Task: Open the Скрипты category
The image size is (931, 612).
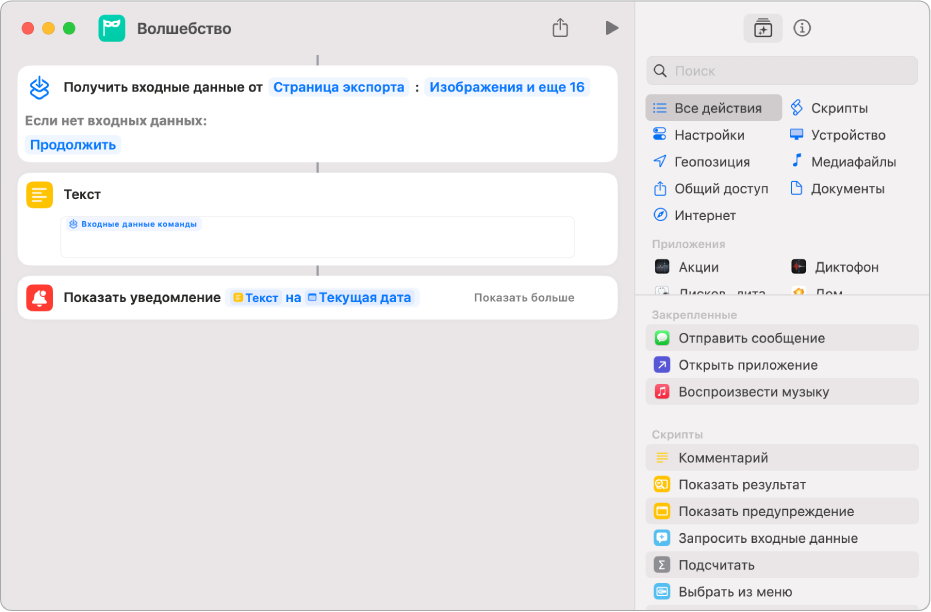Action: [x=838, y=108]
